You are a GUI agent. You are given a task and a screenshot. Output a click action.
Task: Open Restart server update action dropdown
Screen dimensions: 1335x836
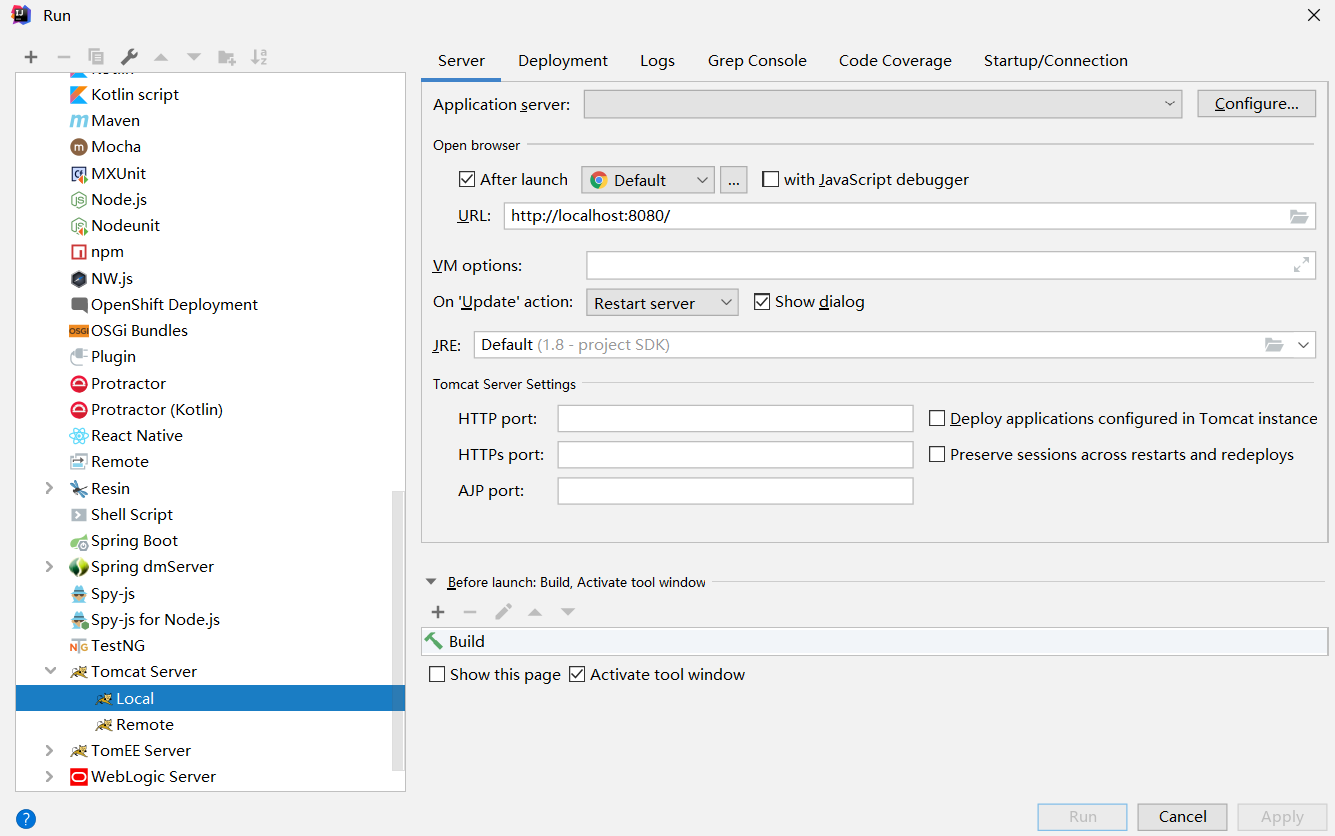(726, 303)
